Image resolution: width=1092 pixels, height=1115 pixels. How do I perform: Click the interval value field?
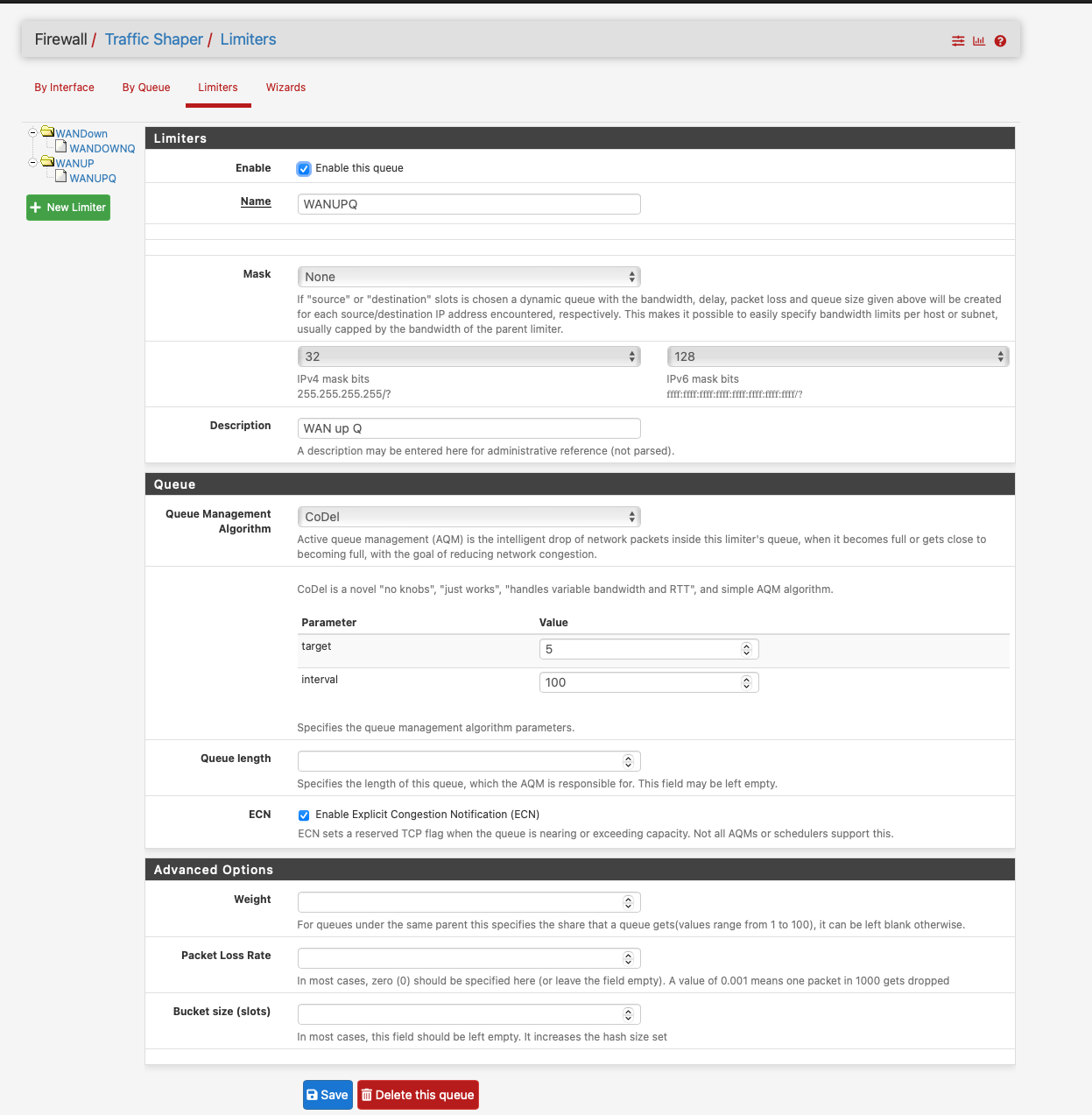click(649, 682)
